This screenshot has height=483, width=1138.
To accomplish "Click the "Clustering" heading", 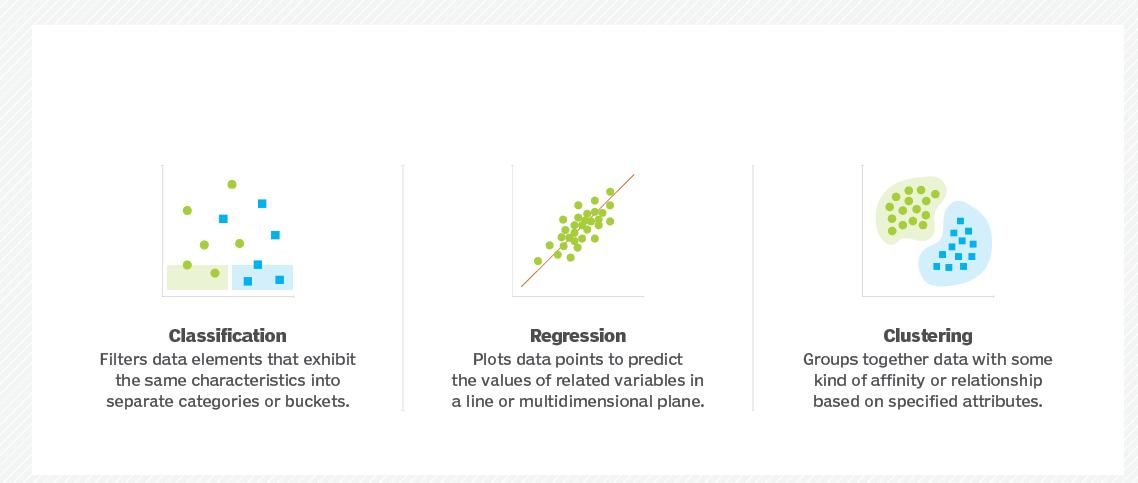I will tap(928, 336).
